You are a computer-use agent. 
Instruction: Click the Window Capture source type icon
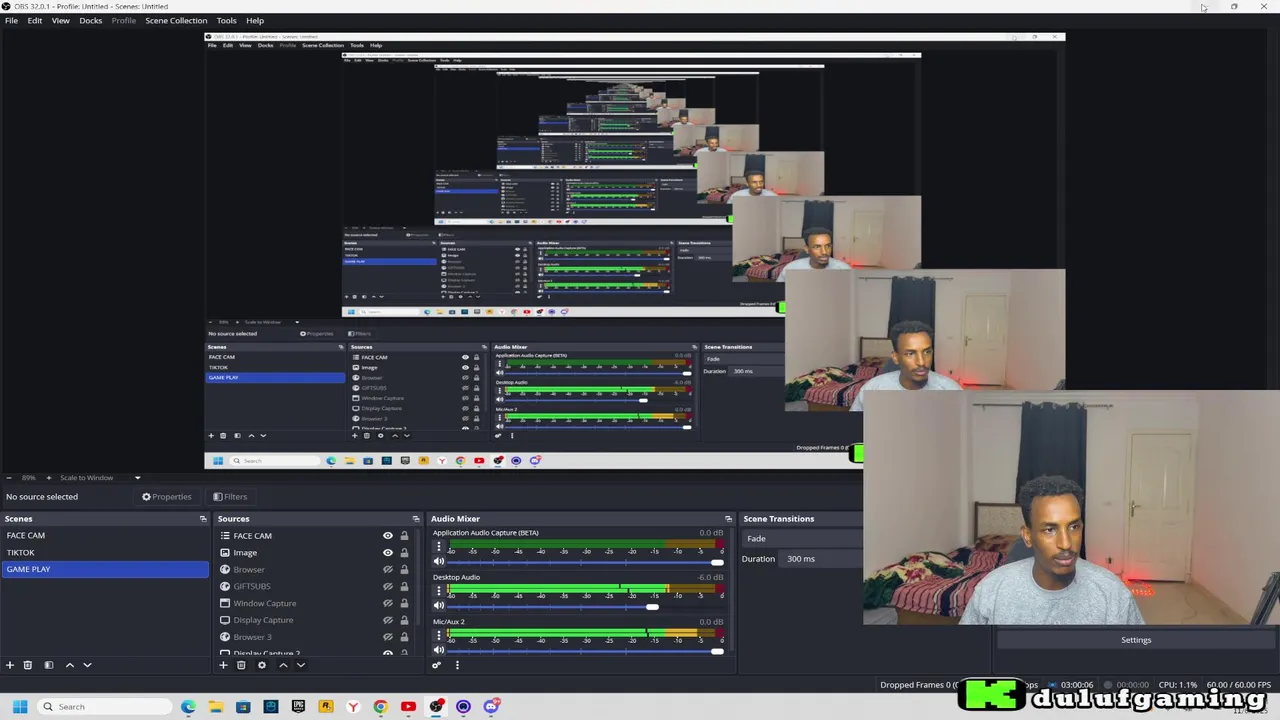coord(225,603)
